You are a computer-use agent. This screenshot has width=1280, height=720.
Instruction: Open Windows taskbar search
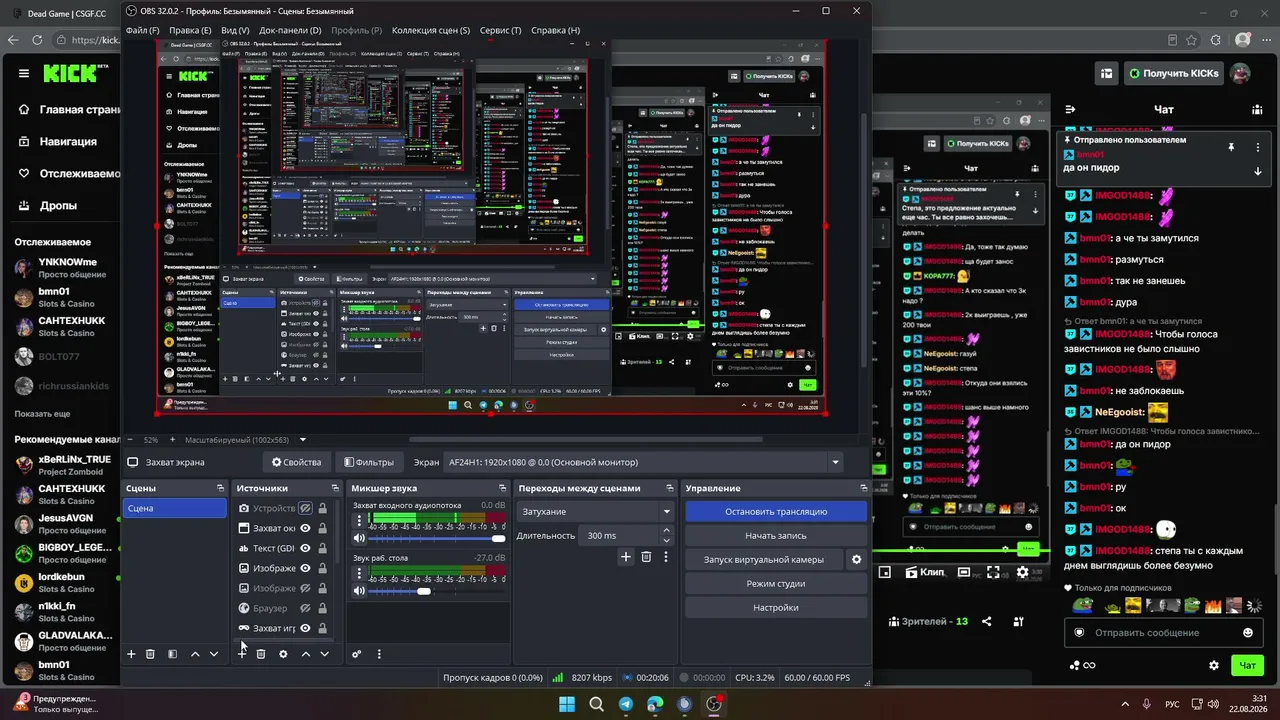tap(596, 704)
